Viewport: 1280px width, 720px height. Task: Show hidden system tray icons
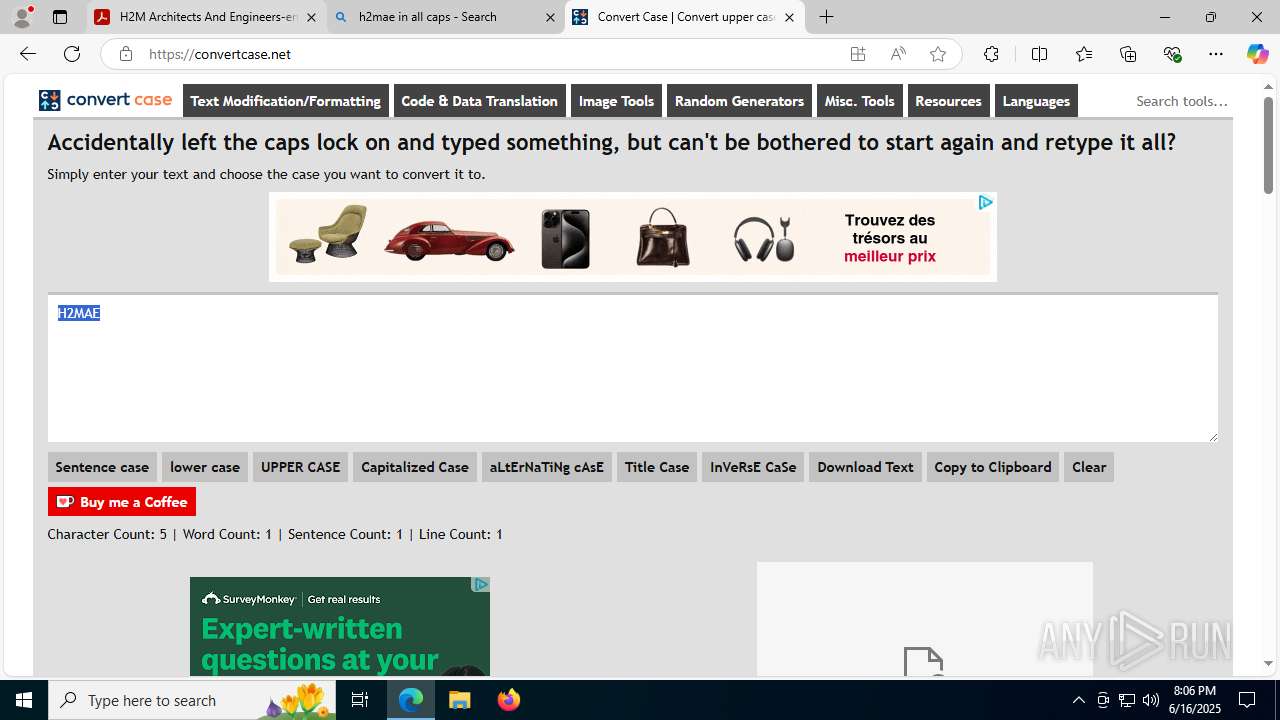[1078, 700]
